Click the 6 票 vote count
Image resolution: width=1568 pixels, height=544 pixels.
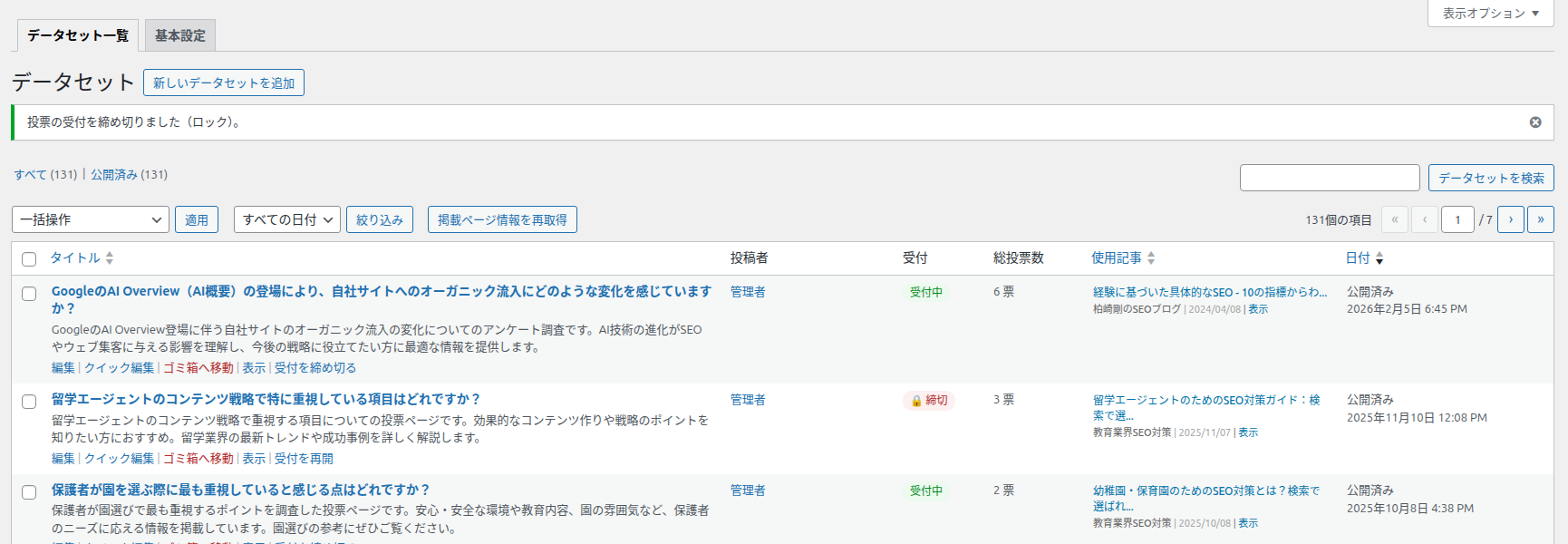(x=1003, y=291)
